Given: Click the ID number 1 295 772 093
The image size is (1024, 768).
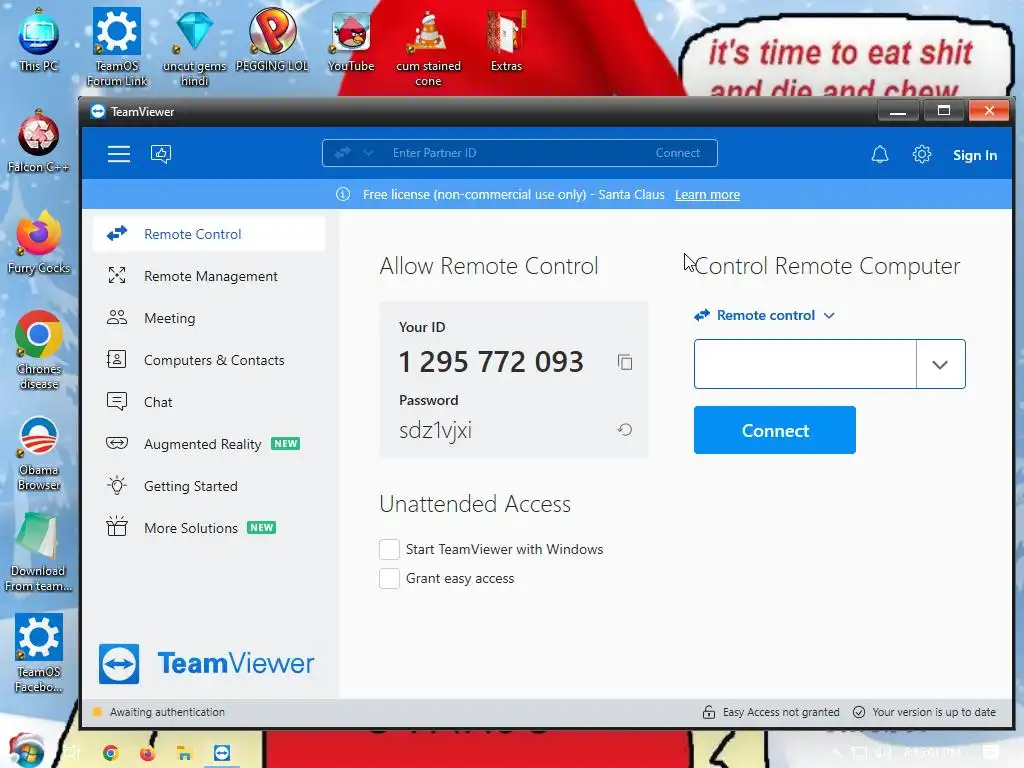Looking at the screenshot, I should tap(491, 362).
